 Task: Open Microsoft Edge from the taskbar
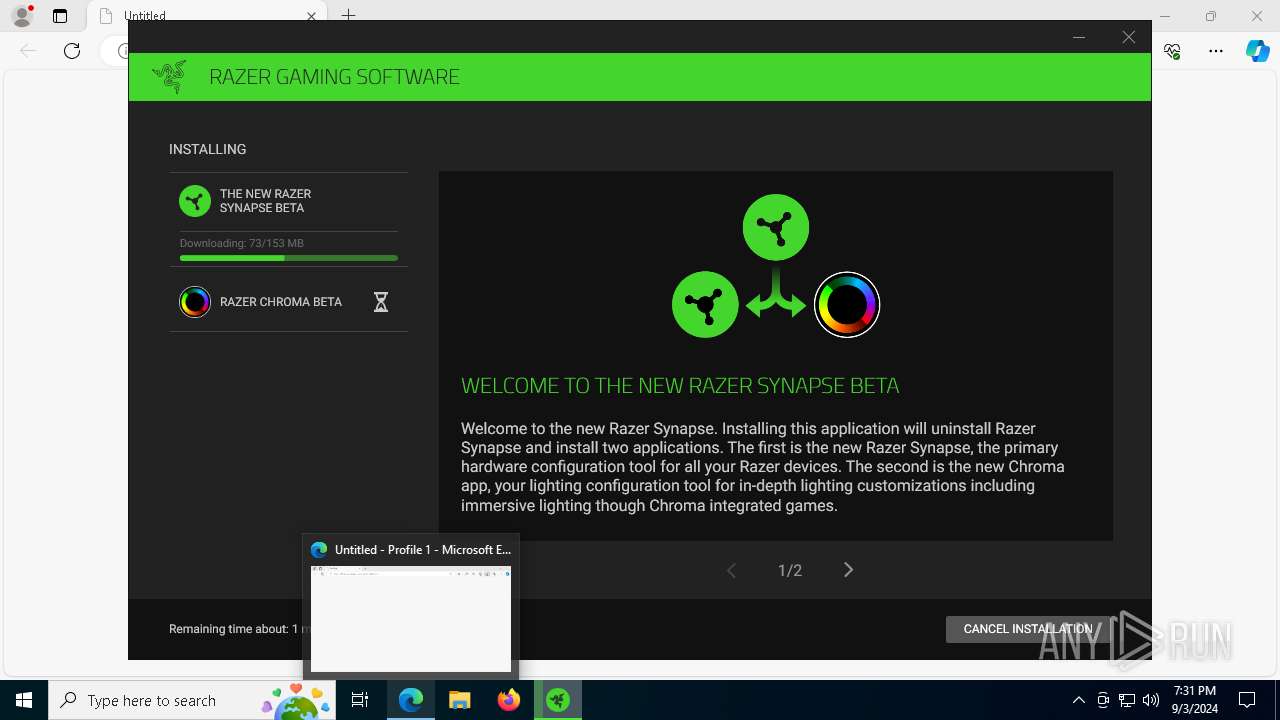(x=411, y=700)
